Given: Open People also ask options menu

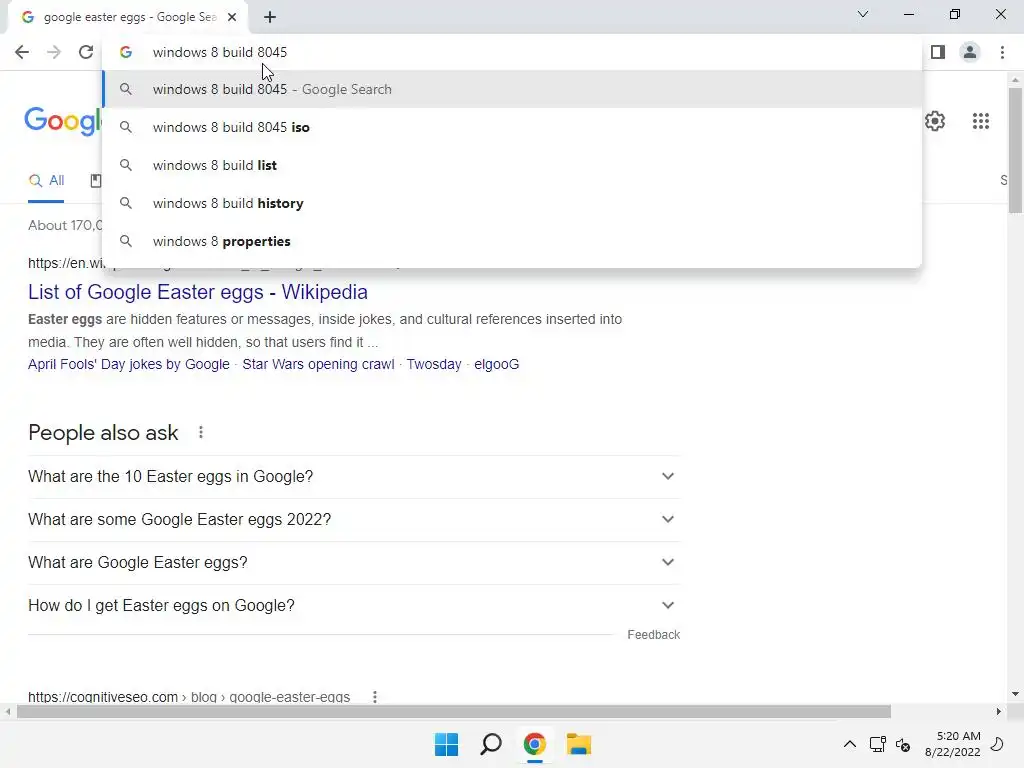Looking at the screenshot, I should pyautogui.click(x=201, y=432).
